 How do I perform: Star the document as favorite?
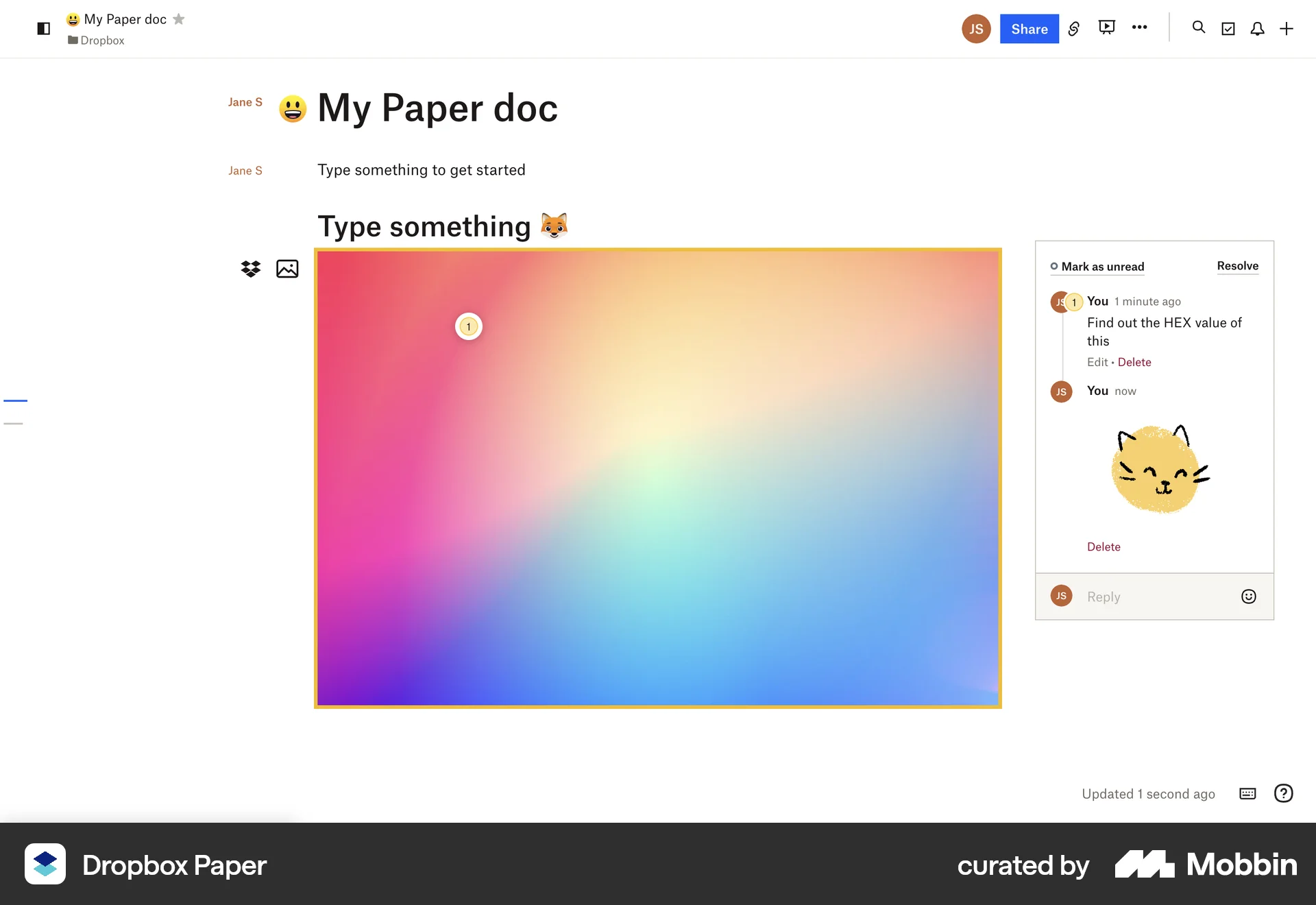coord(178,19)
